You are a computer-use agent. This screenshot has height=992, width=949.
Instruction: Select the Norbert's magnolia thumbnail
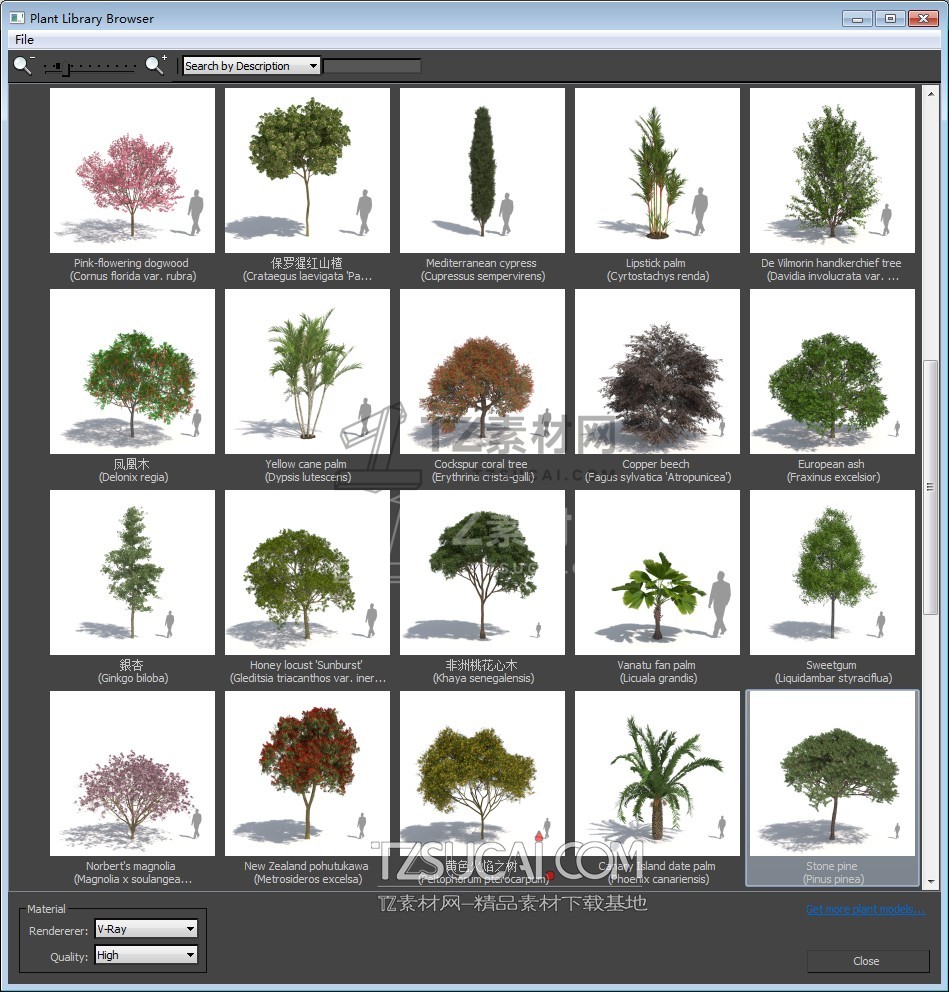pos(132,773)
